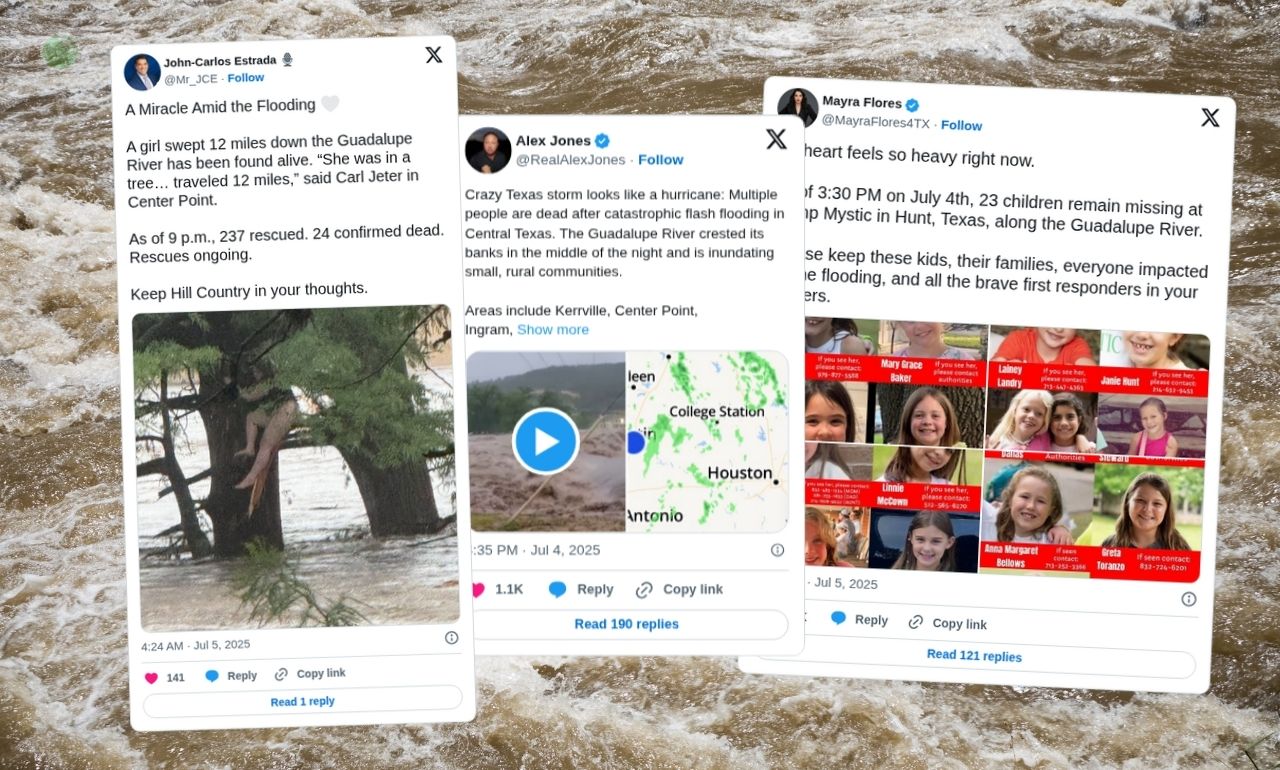1280x770 pixels.
Task: Click the X logo on Alex Jones tweet
Action: 776,139
